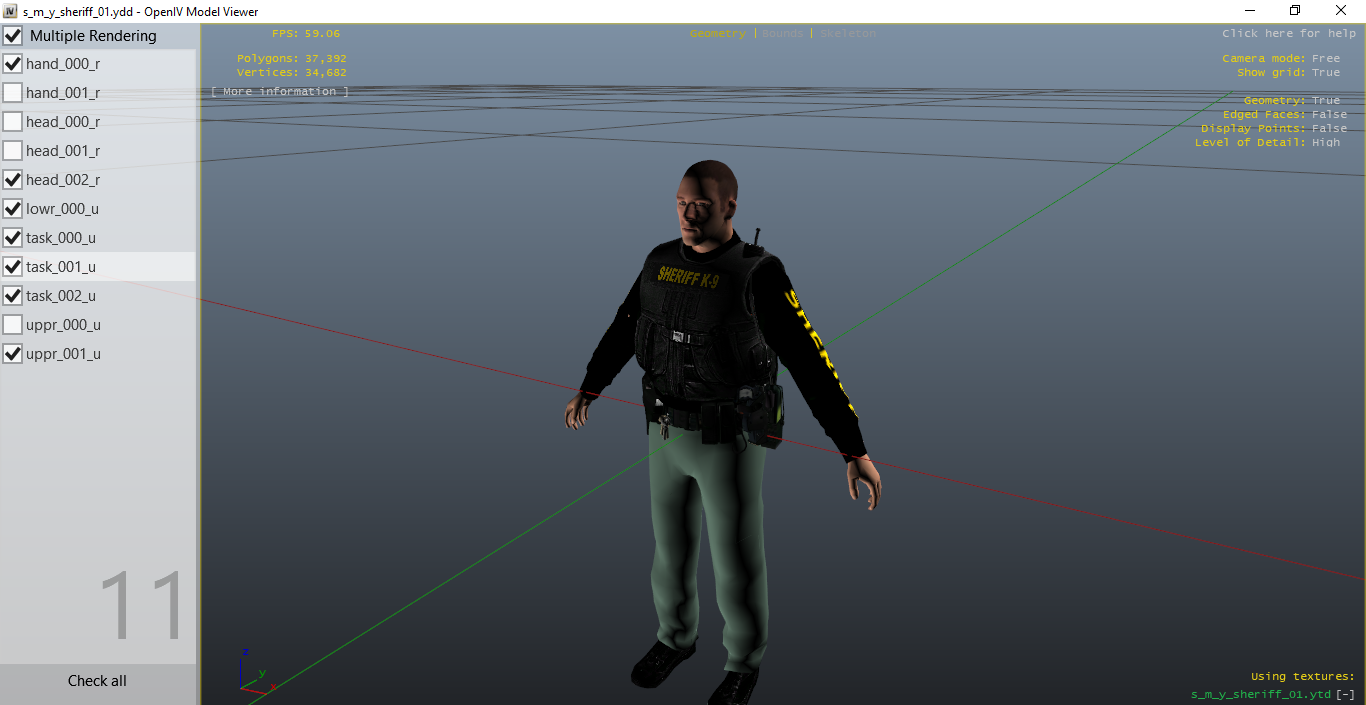1366x705 pixels.
Task: Turn on the uppr_000_u checkbox
Action: [x=13, y=325]
